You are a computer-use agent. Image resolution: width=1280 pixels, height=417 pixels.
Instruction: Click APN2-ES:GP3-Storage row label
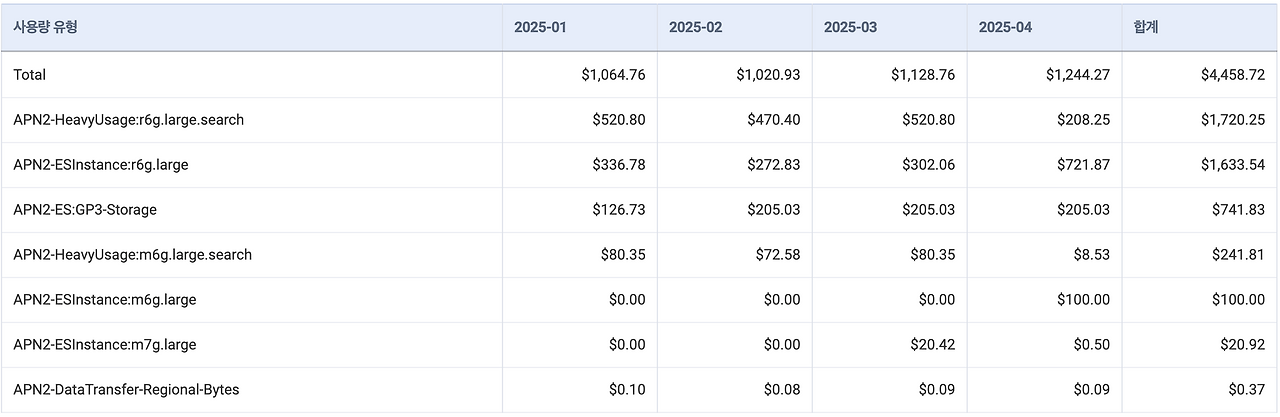pyautogui.click(x=85, y=210)
